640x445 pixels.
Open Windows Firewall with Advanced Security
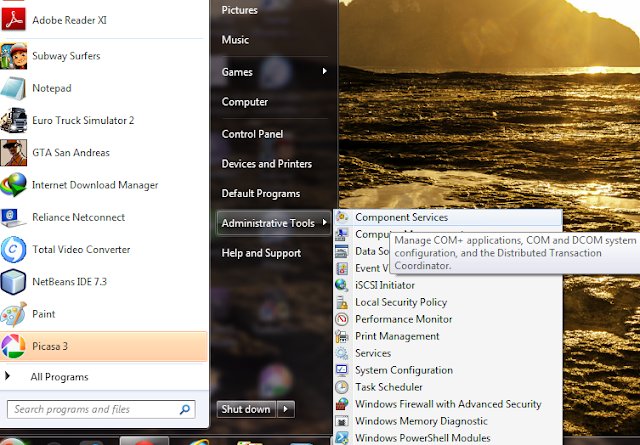[x=448, y=404]
